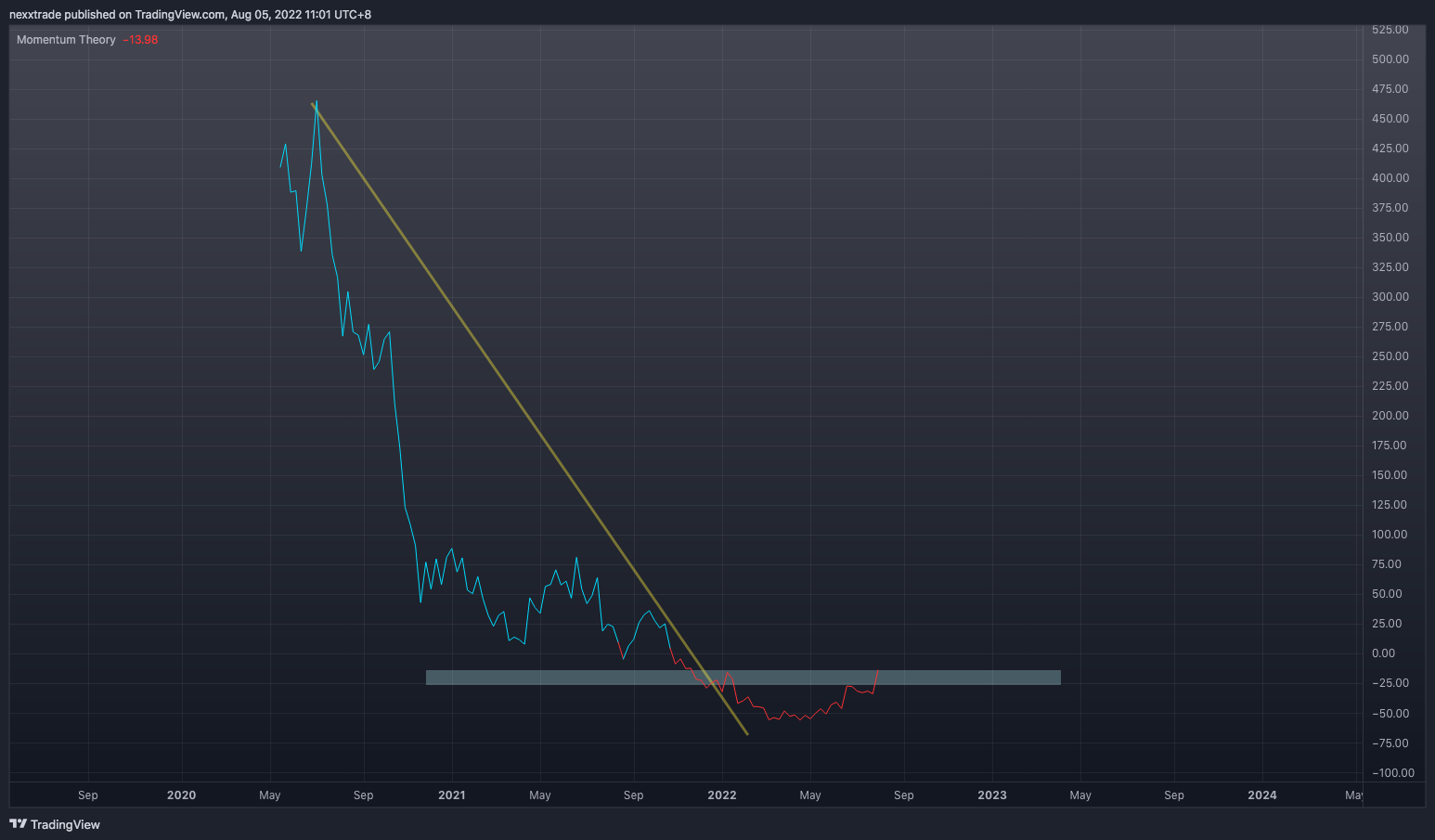Click the 150.00 price axis label
Screen dimensions: 1435x840
1390,475
